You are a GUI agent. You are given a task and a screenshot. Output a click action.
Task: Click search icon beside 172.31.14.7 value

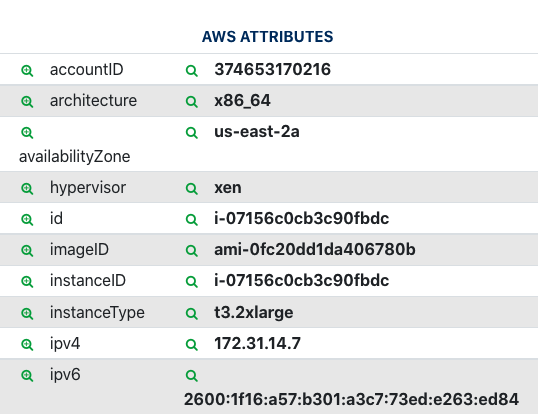point(192,344)
